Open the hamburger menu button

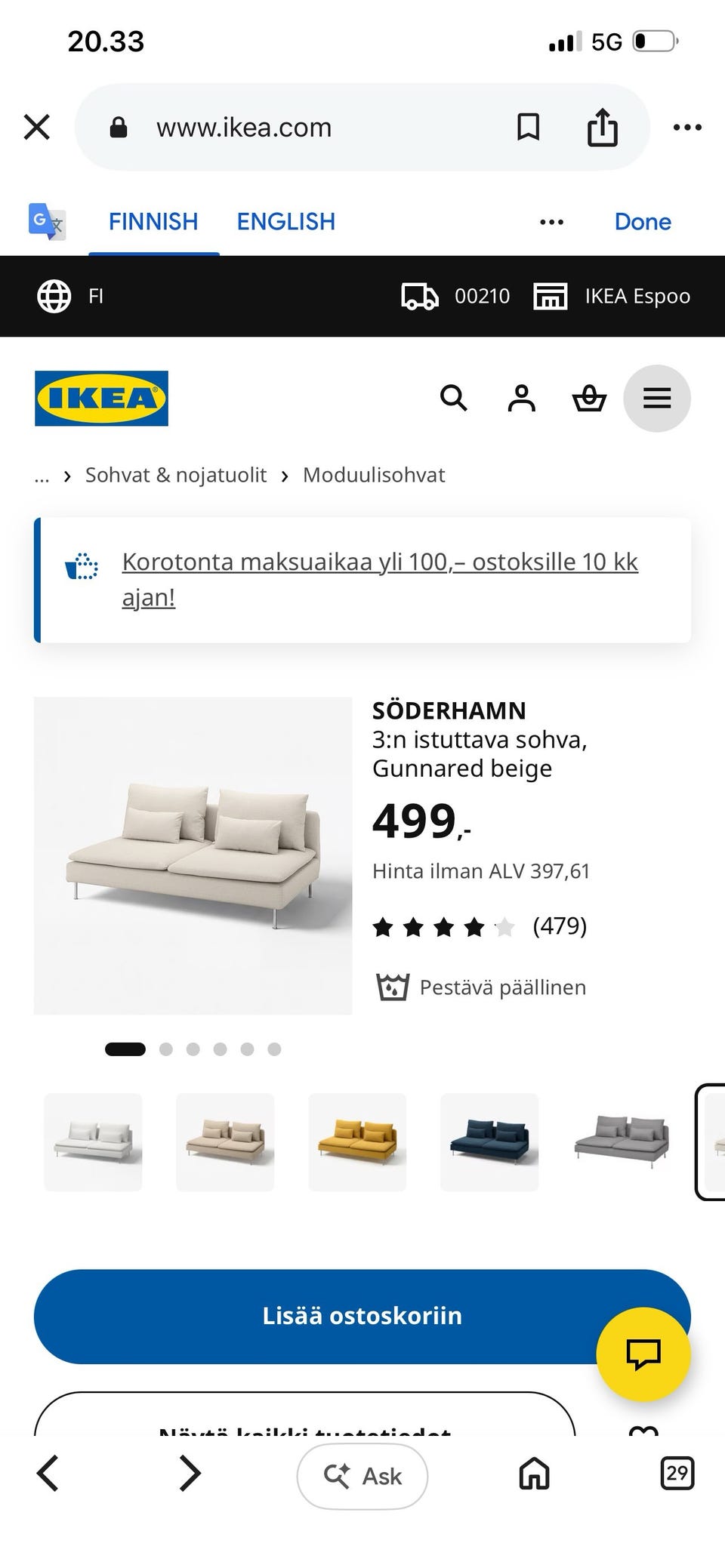(x=657, y=398)
